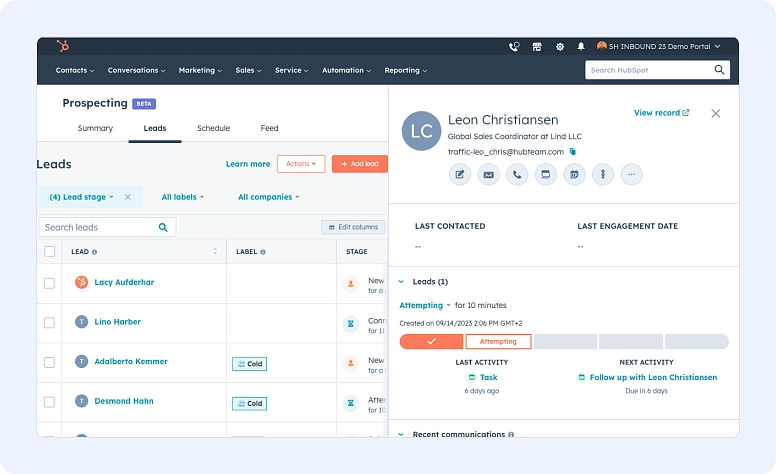The image size is (776, 474).
Task: Open the Marketing menu
Action: point(200,70)
